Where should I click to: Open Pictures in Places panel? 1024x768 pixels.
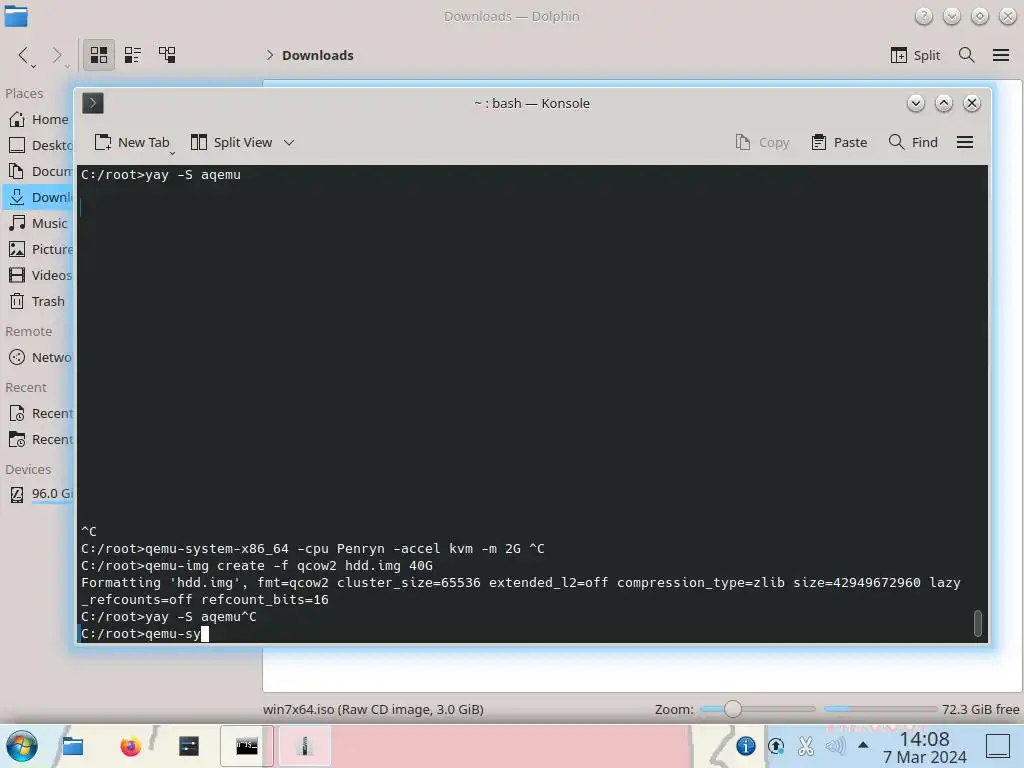click(39, 249)
